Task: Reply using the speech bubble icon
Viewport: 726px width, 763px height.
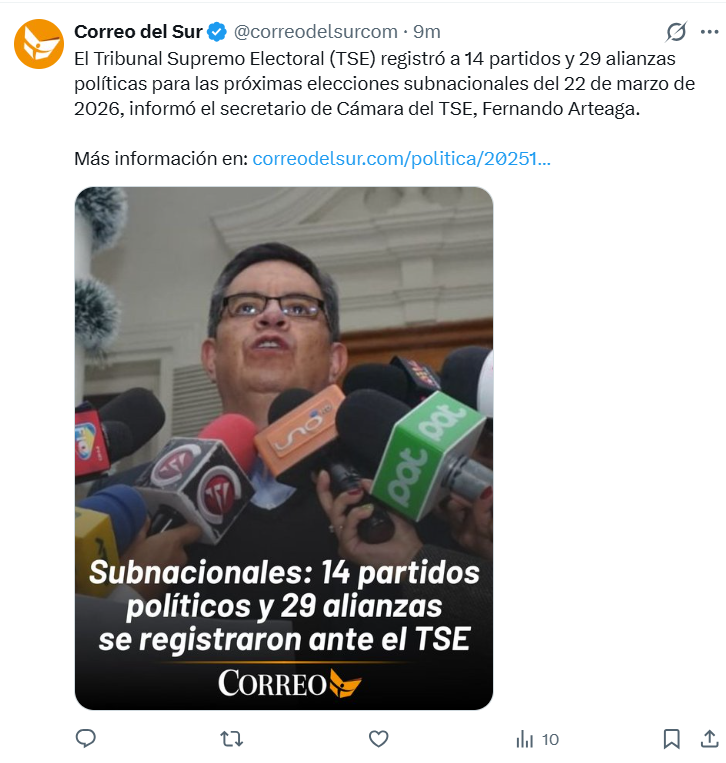Action: tap(86, 739)
